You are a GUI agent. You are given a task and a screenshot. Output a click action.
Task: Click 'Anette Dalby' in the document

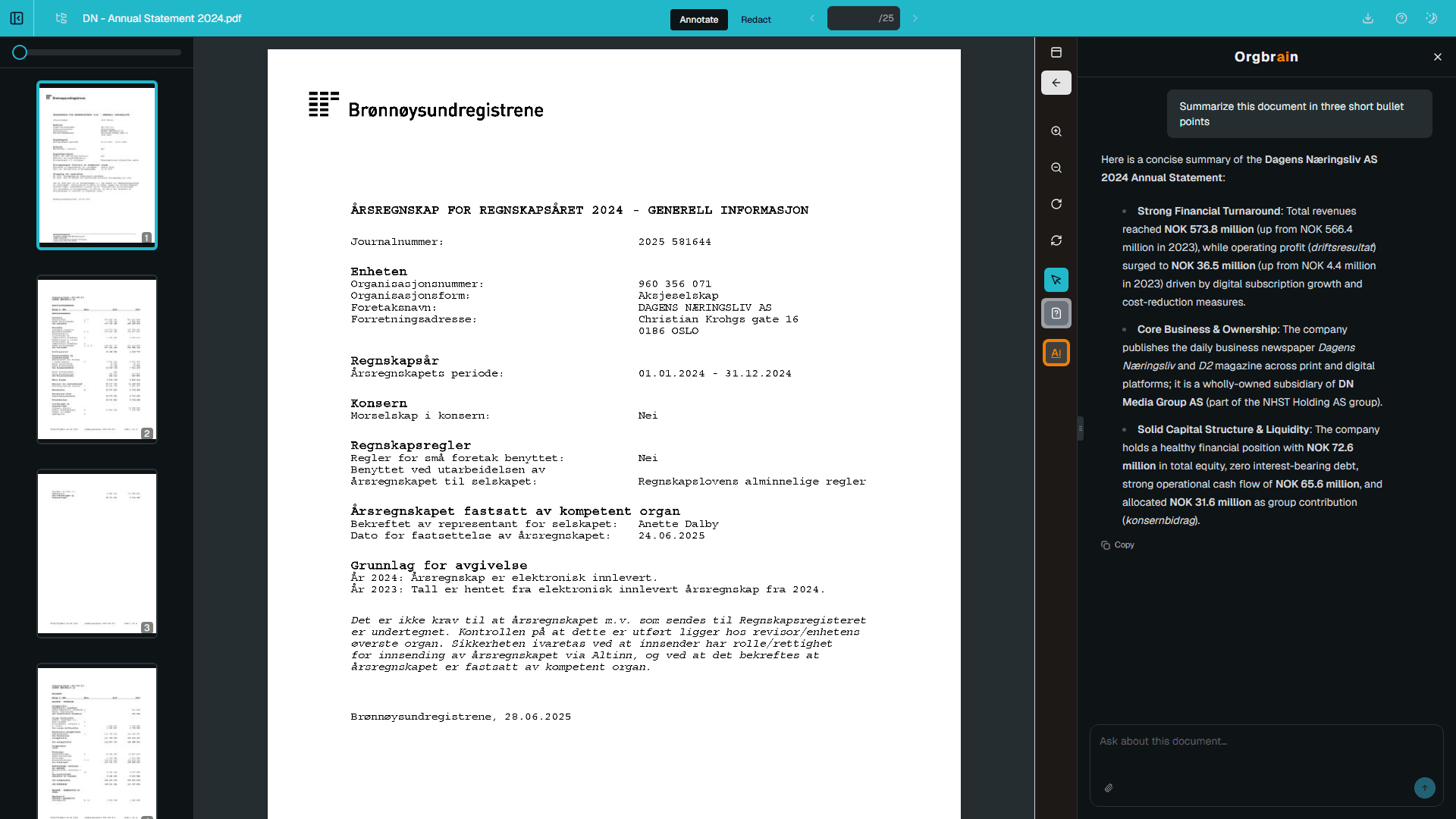click(x=678, y=524)
